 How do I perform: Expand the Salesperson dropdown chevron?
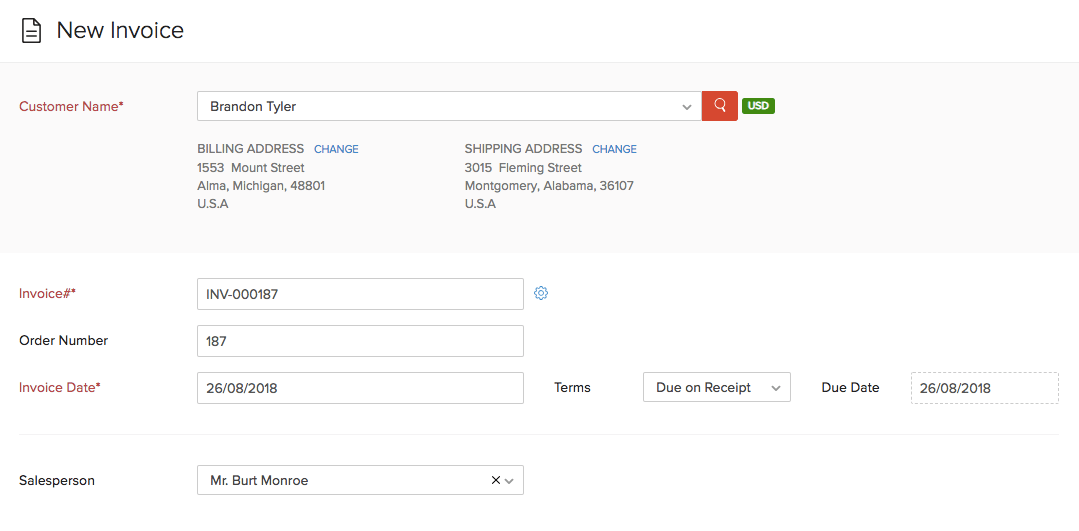coord(510,481)
